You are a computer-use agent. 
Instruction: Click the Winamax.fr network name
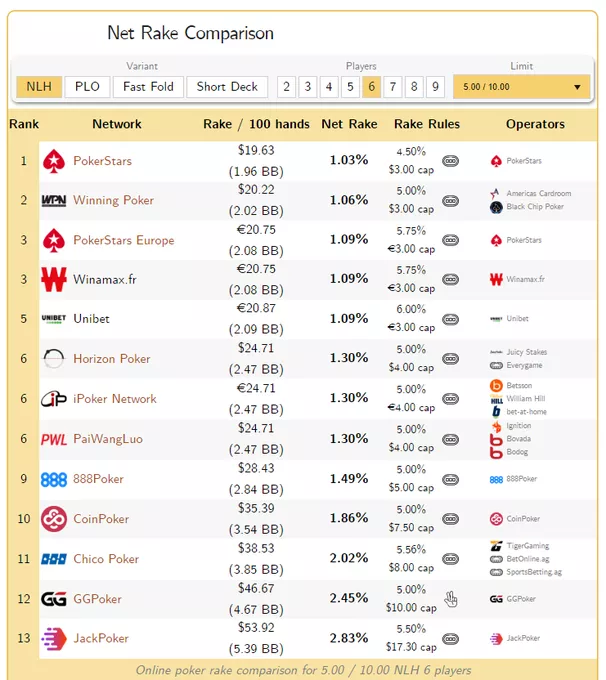click(x=105, y=279)
